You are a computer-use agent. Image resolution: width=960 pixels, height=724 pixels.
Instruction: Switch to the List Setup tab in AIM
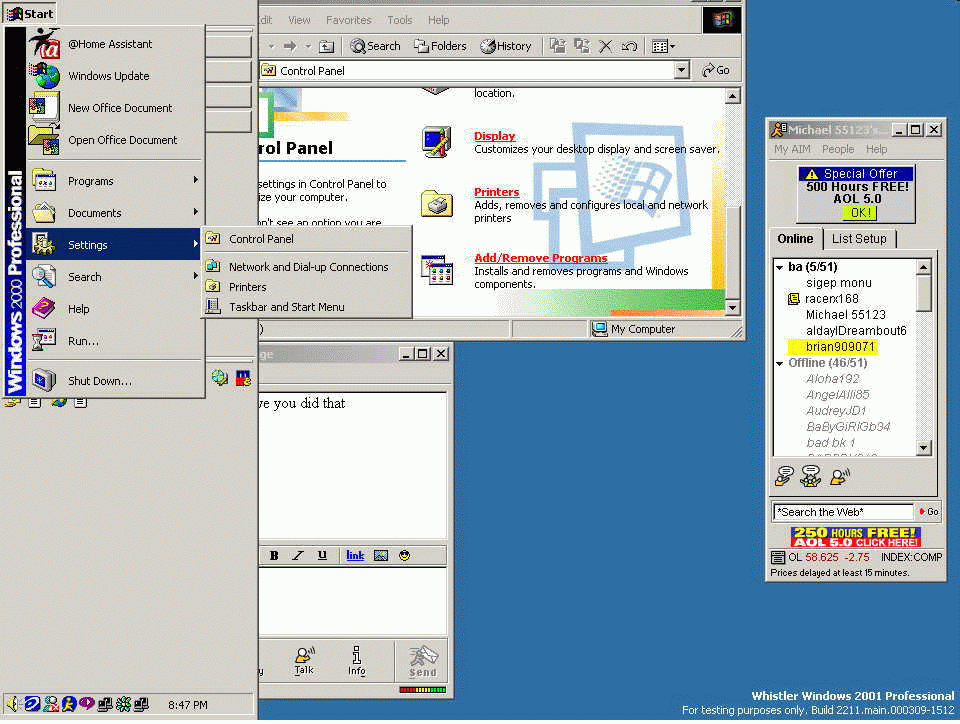click(858, 239)
